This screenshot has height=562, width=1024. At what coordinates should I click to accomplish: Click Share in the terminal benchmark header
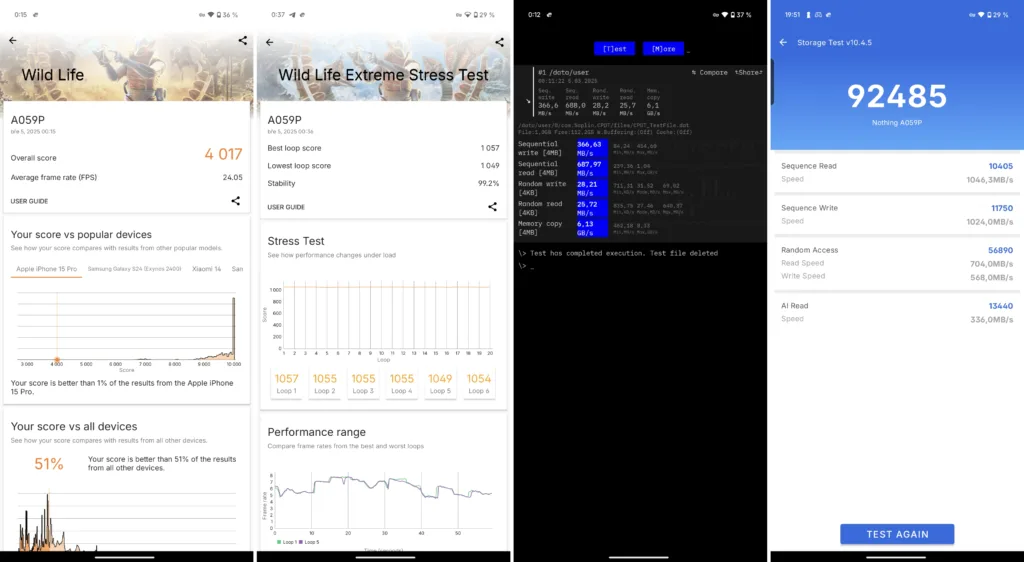(749, 73)
